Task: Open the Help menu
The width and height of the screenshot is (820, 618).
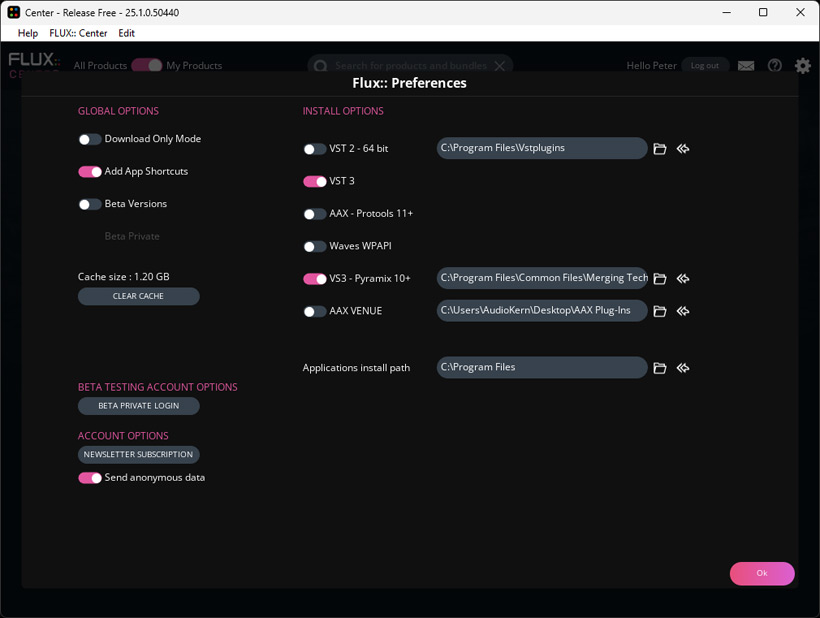Action: (x=28, y=33)
